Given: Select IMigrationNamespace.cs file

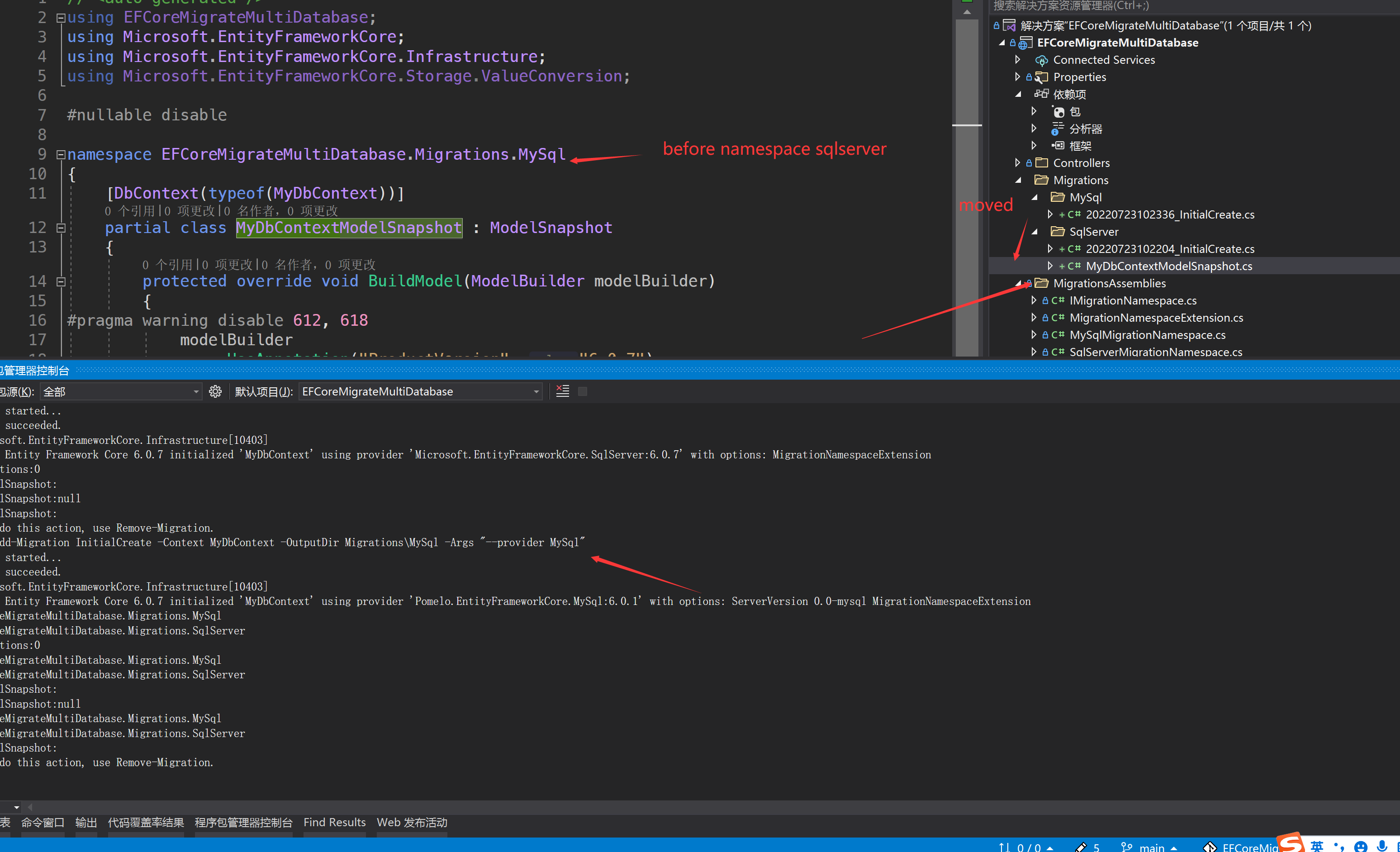Looking at the screenshot, I should point(1133,301).
